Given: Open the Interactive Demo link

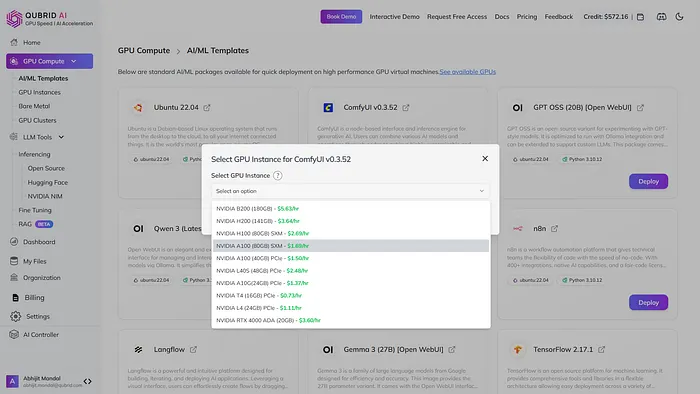Looking at the screenshot, I should (394, 17).
